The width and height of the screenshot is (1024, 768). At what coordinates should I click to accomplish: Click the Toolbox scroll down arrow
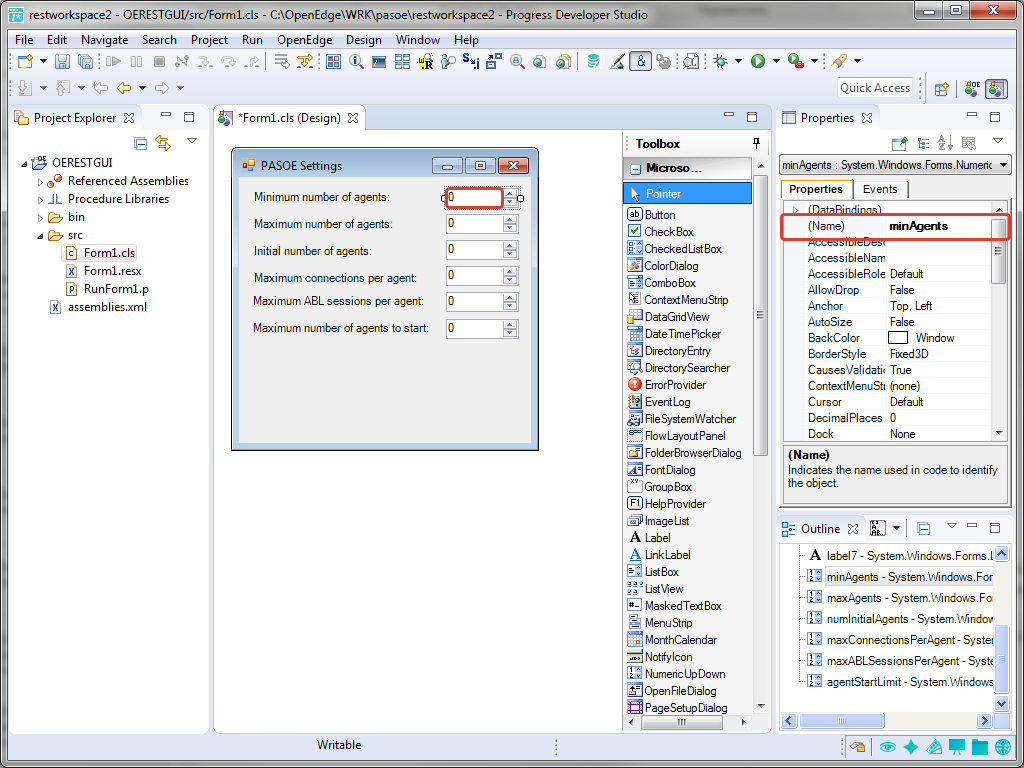click(x=761, y=706)
